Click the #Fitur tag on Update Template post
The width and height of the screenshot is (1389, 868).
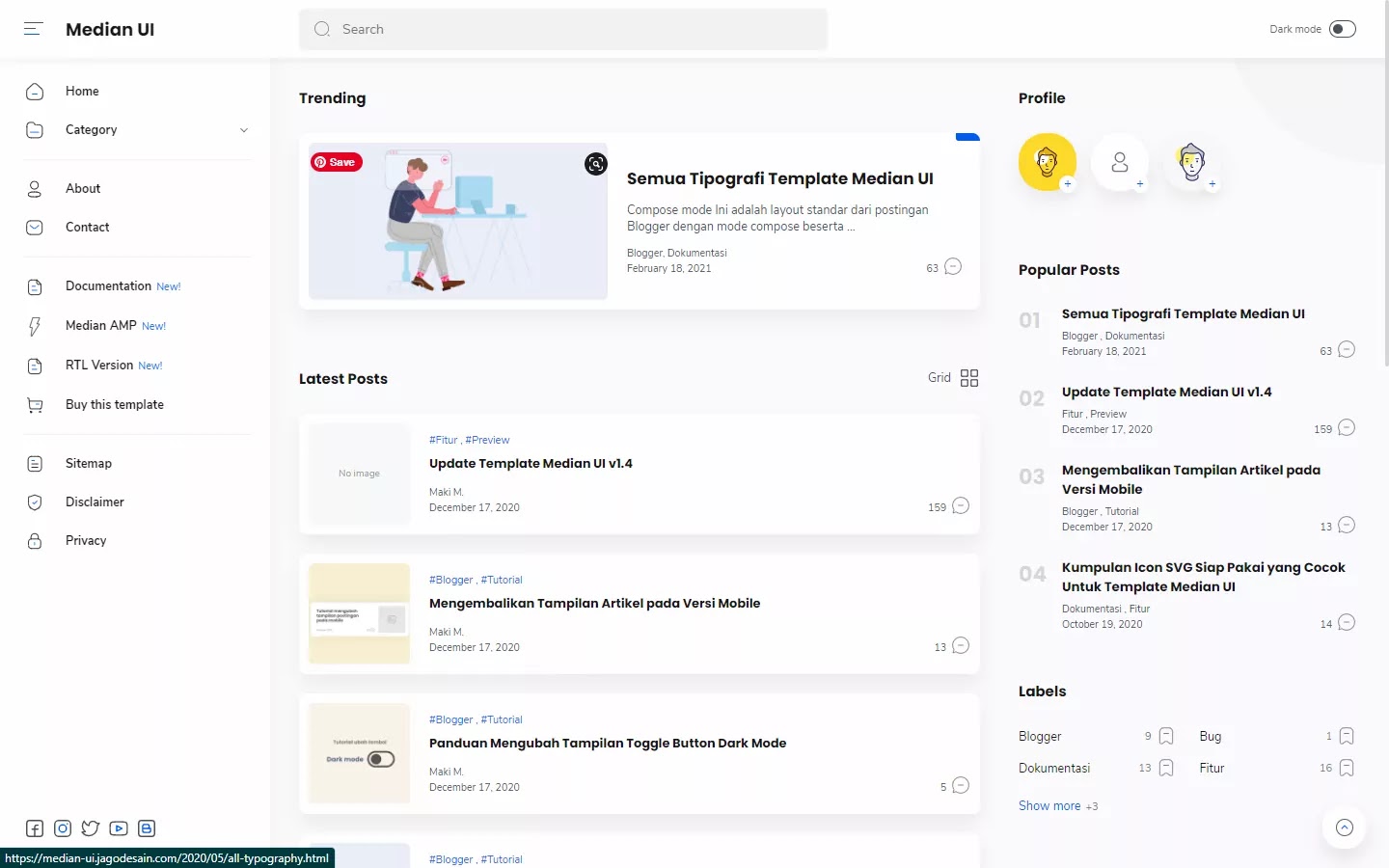click(x=444, y=440)
